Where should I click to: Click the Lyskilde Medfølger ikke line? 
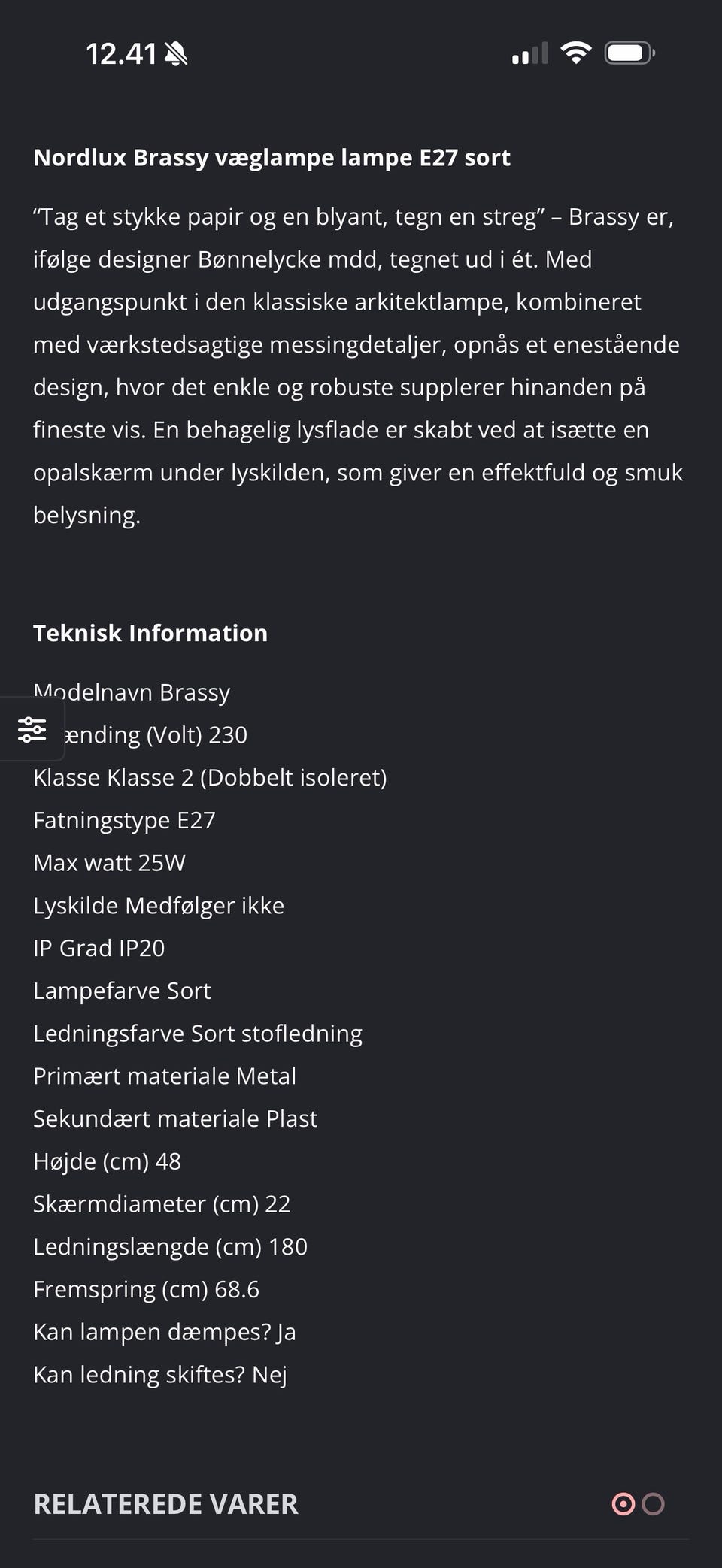[x=159, y=905]
